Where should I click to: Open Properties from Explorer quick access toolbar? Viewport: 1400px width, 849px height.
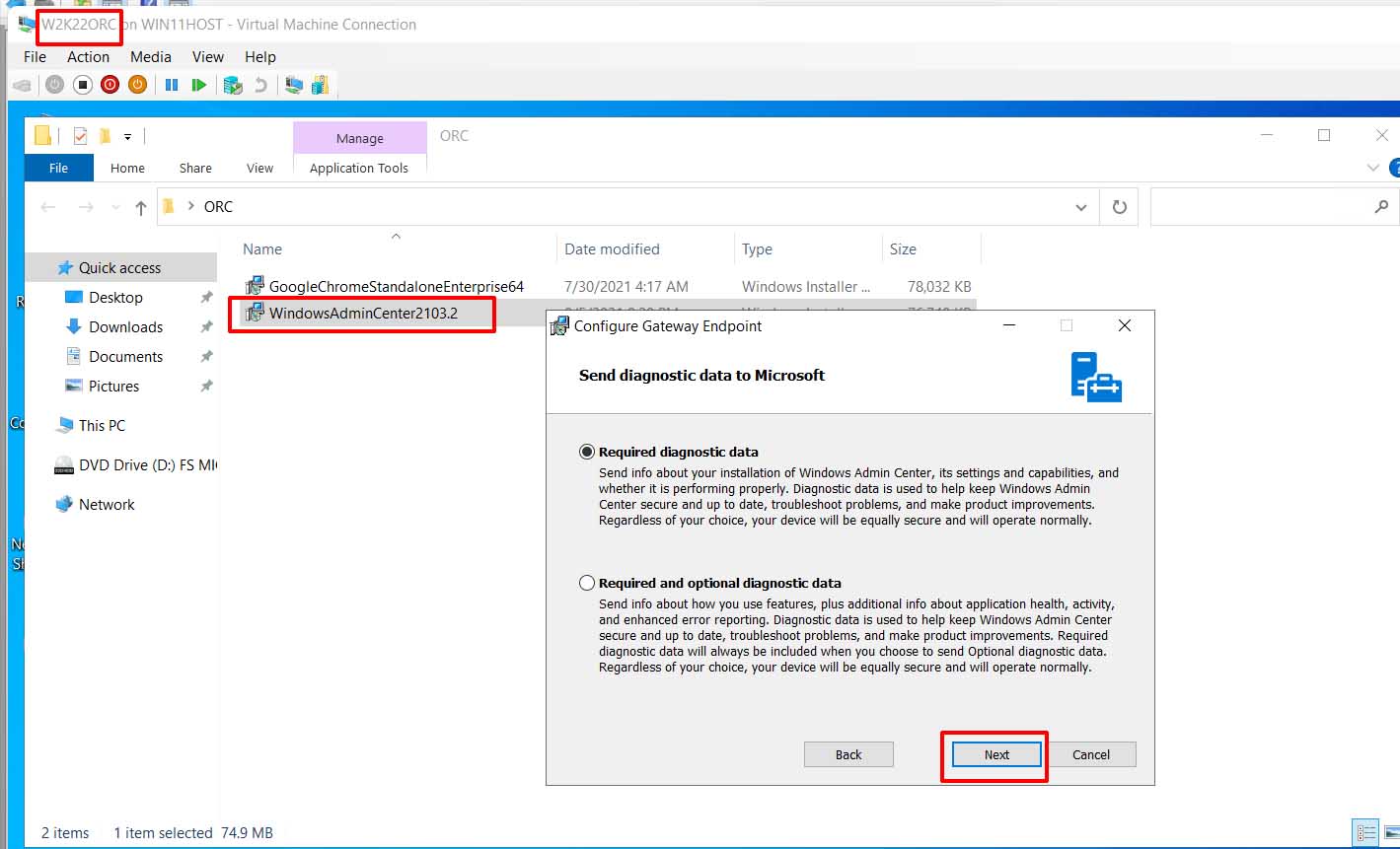(x=81, y=136)
